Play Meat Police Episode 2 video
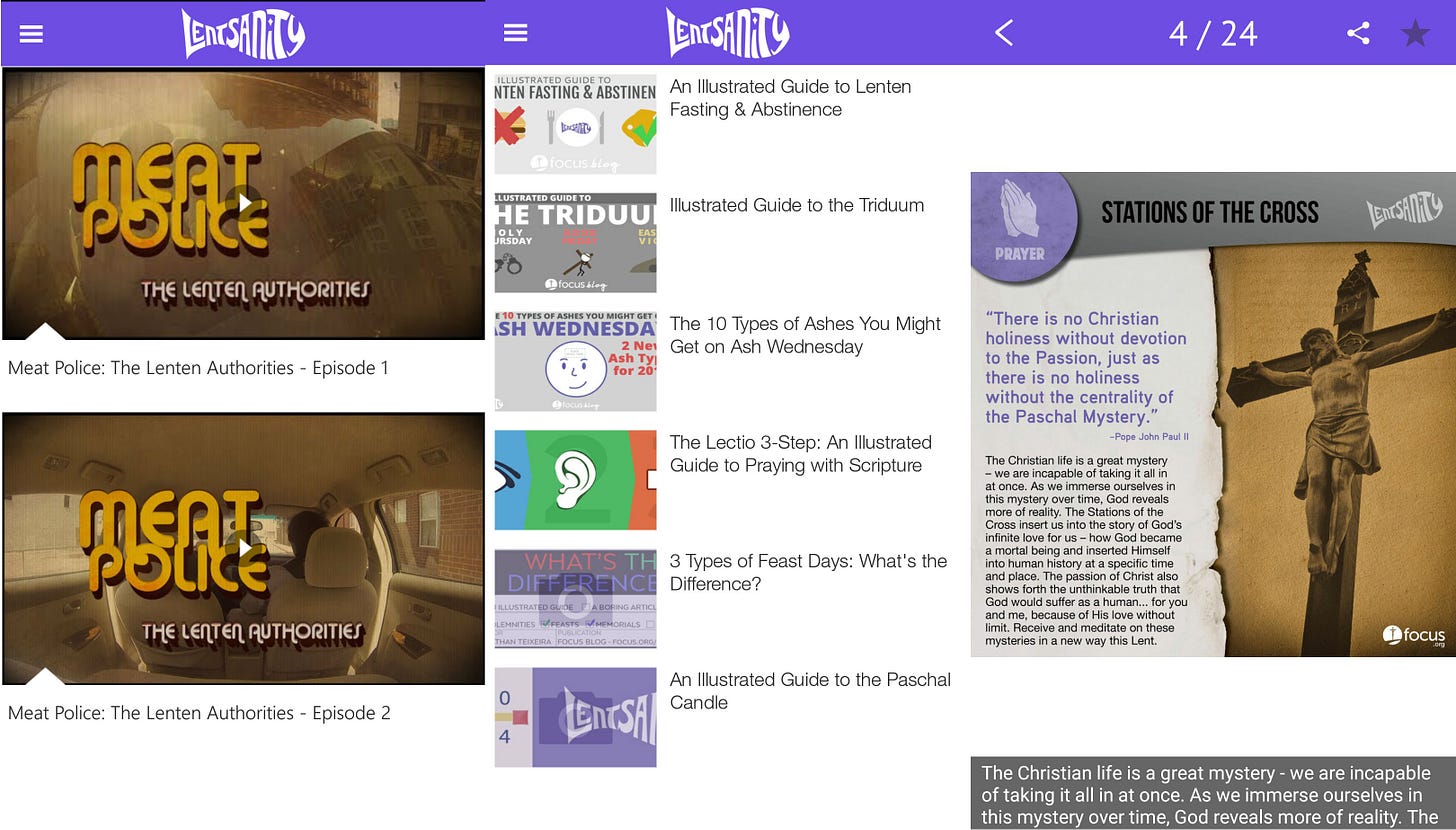1456x830 pixels. click(244, 549)
